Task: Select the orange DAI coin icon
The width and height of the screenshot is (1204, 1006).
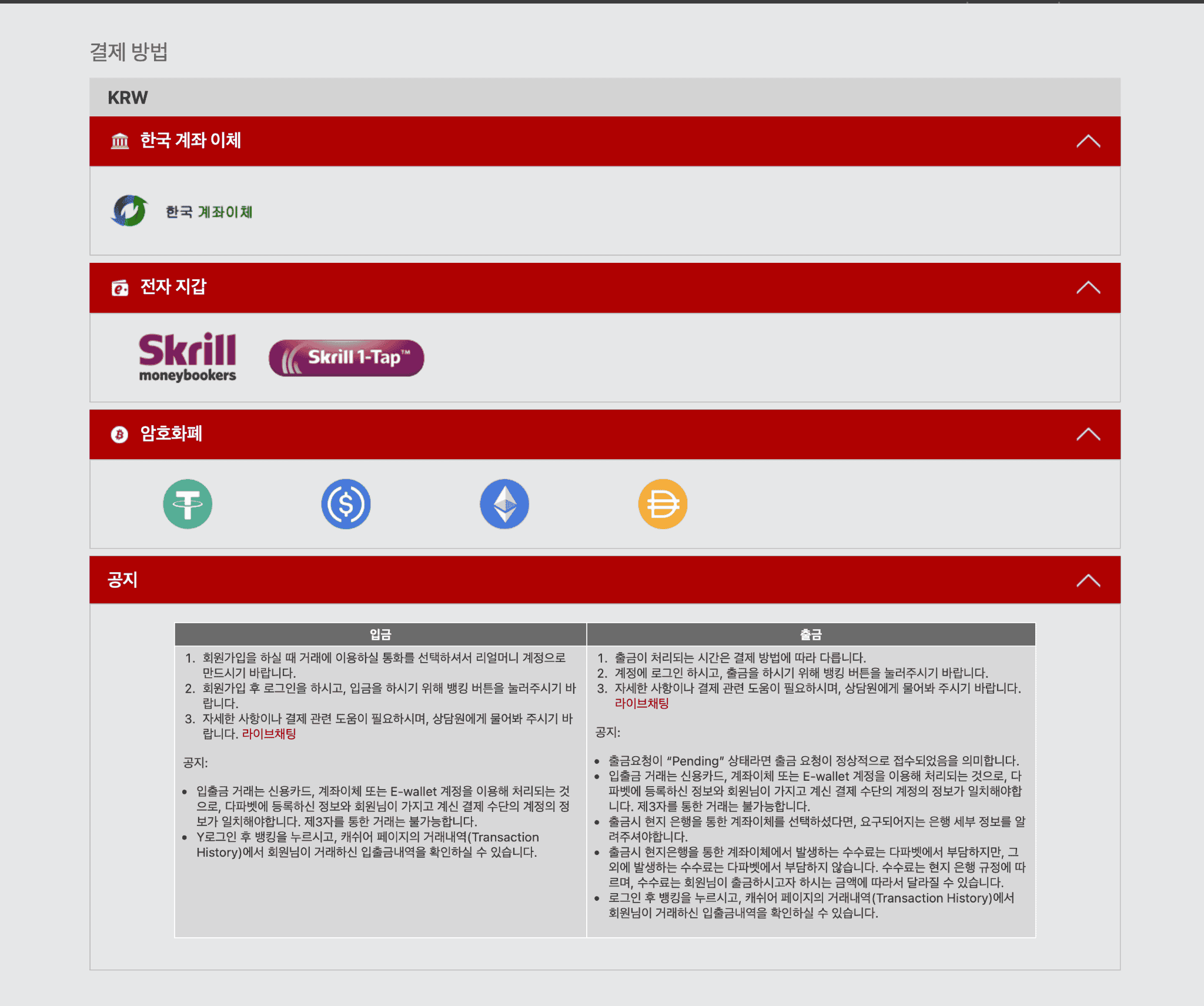Action: coord(663,504)
